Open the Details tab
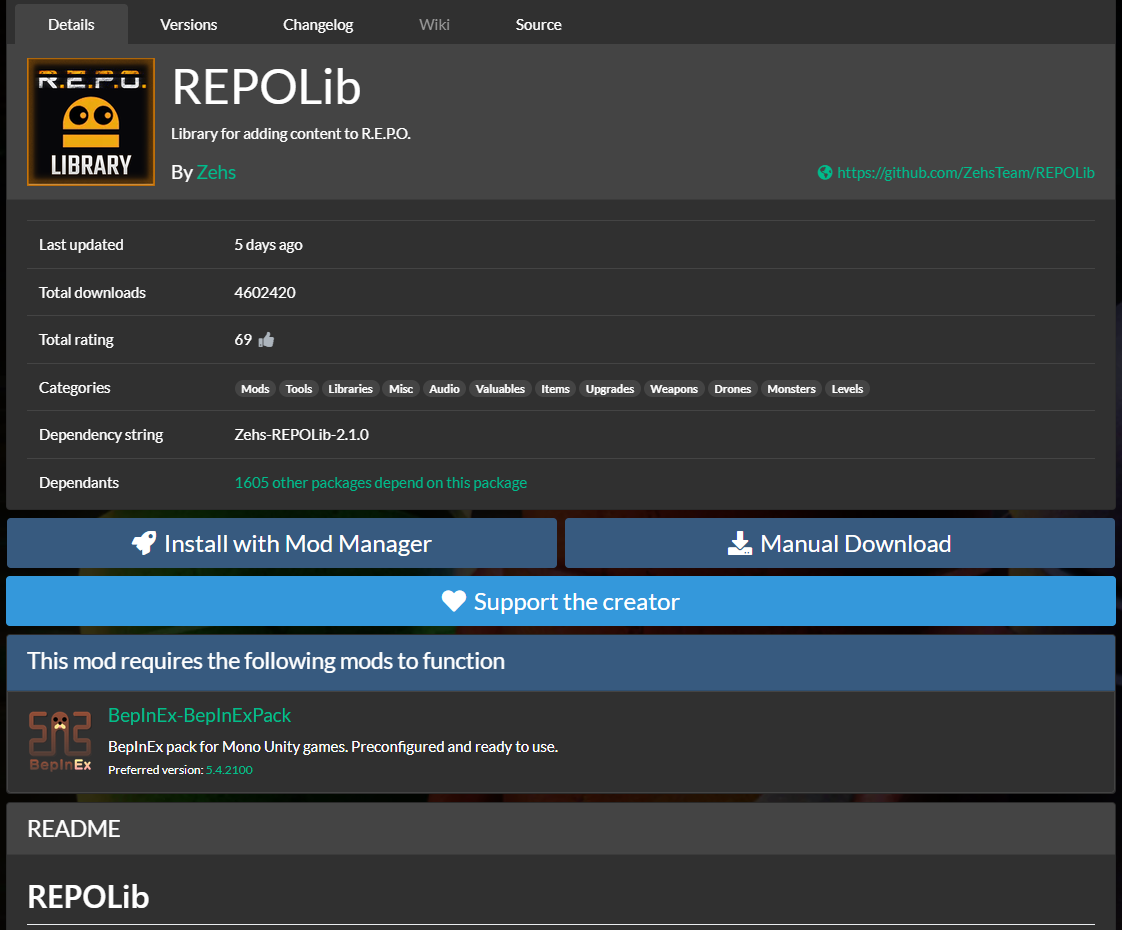This screenshot has height=930, width=1122. [x=71, y=24]
